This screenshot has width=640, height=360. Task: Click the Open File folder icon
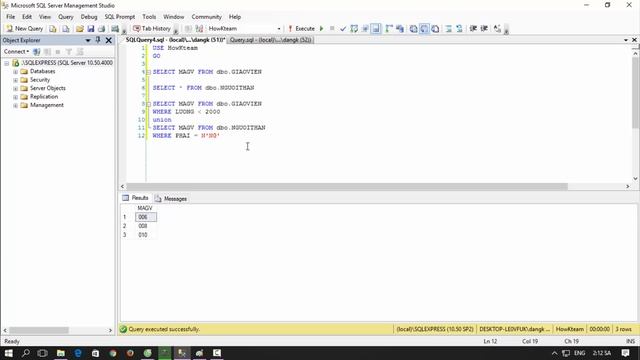point(80,29)
